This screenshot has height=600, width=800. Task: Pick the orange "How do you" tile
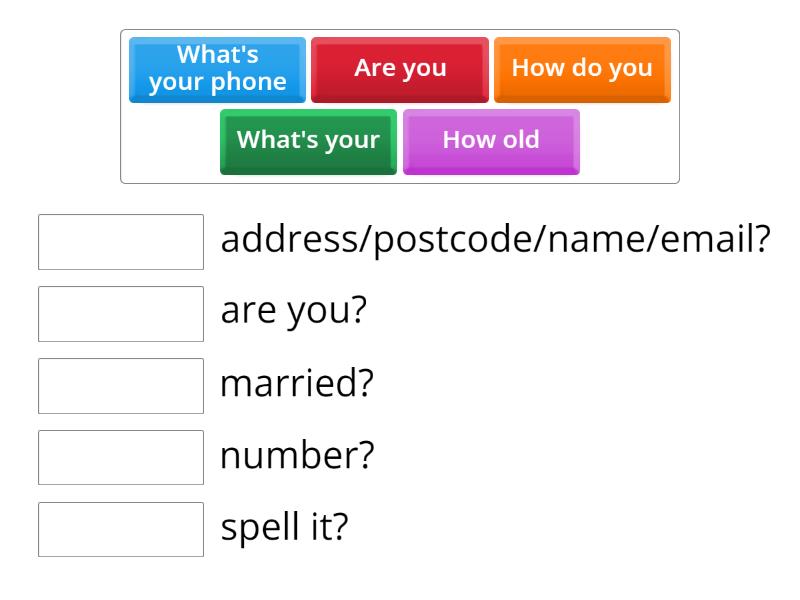pos(582,69)
